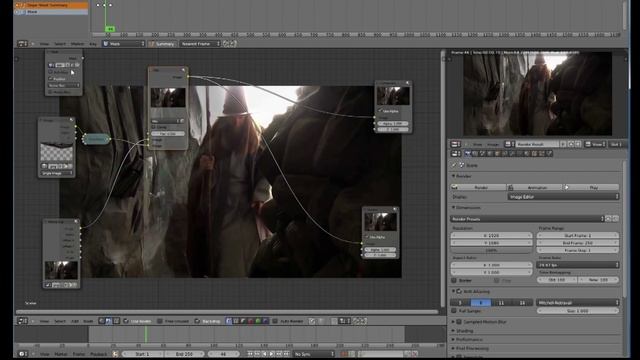The image size is (640, 360).
Task: Click the End Frame 250 field in Properties
Action: click(578, 243)
